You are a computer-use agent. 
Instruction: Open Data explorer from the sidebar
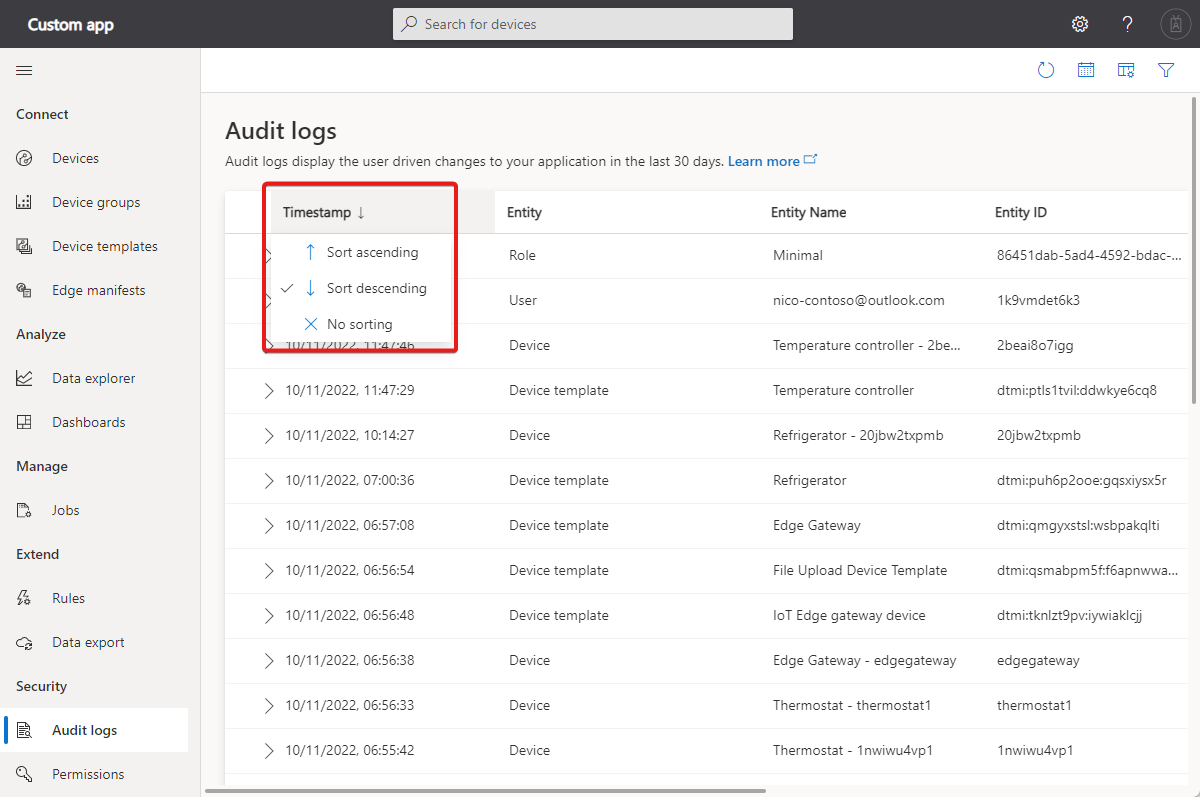click(x=93, y=378)
